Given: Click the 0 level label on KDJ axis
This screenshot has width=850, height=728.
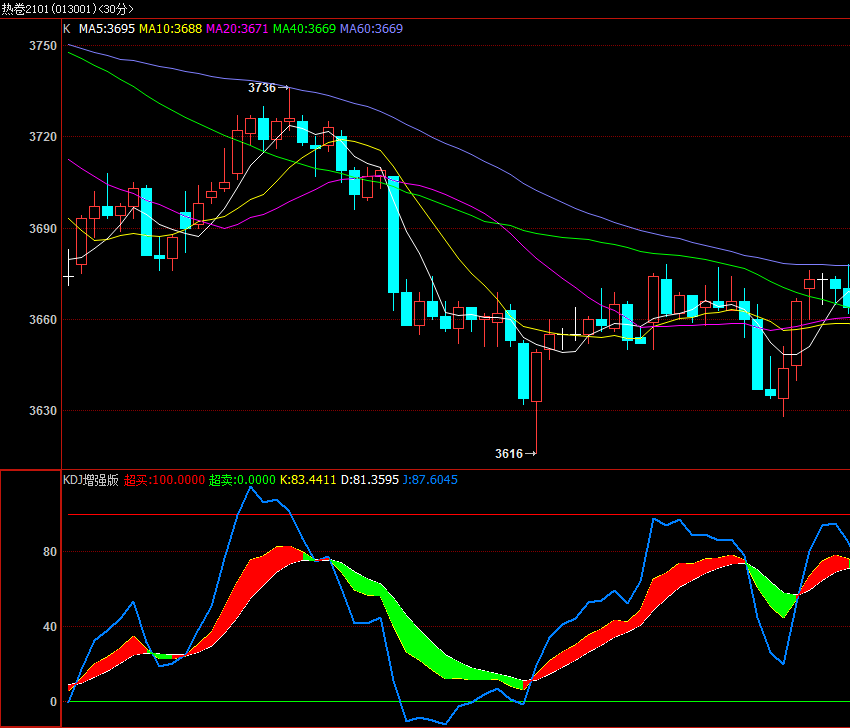Looking at the screenshot, I should [53, 702].
